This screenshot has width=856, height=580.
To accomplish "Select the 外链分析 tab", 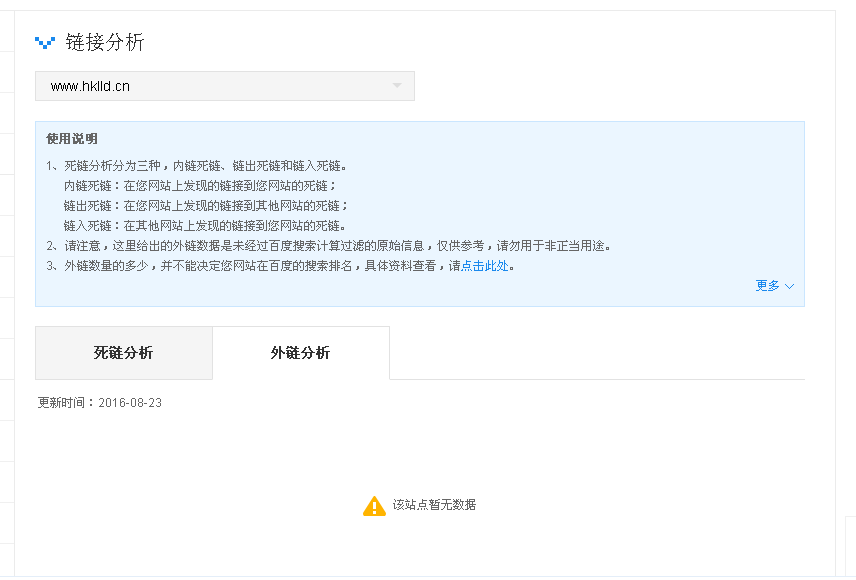I will [300, 353].
